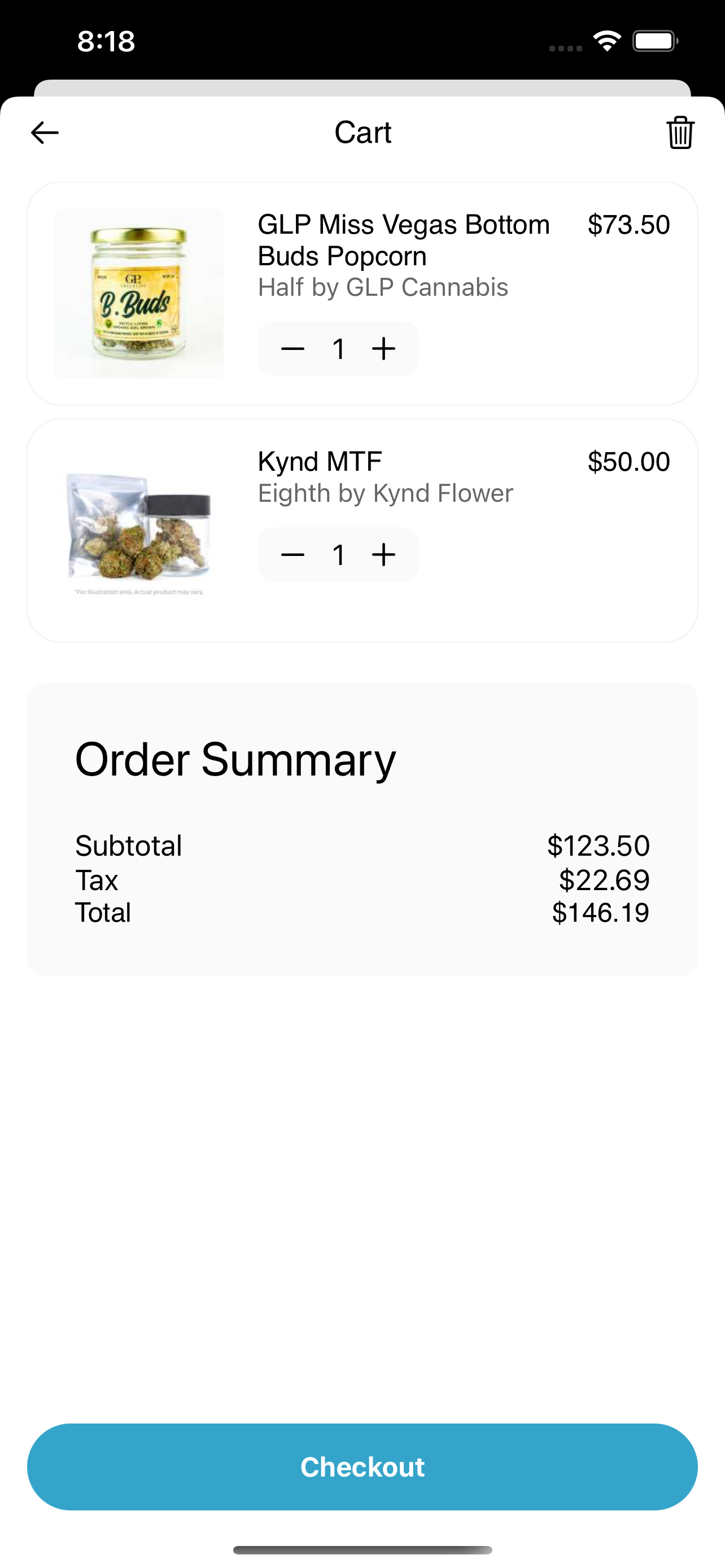This screenshot has width=725, height=1568.
Task: Select GLP Miss Vegas Bottom Buds Popcorn title
Action: (x=403, y=240)
